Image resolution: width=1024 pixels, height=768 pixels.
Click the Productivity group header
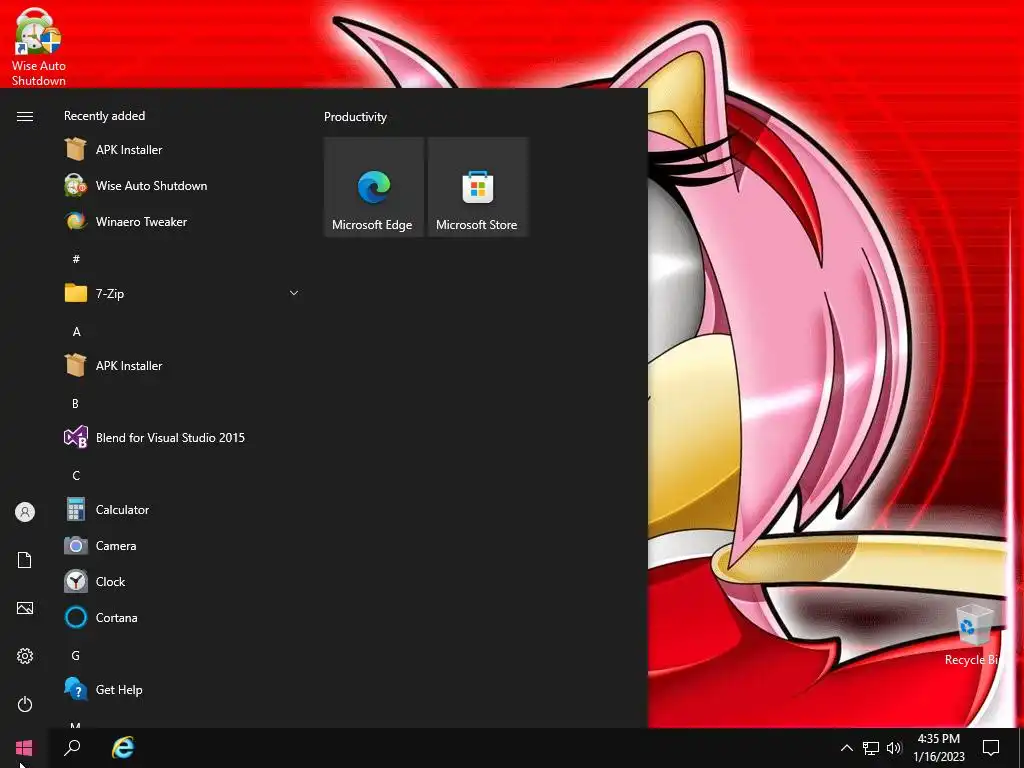click(355, 117)
